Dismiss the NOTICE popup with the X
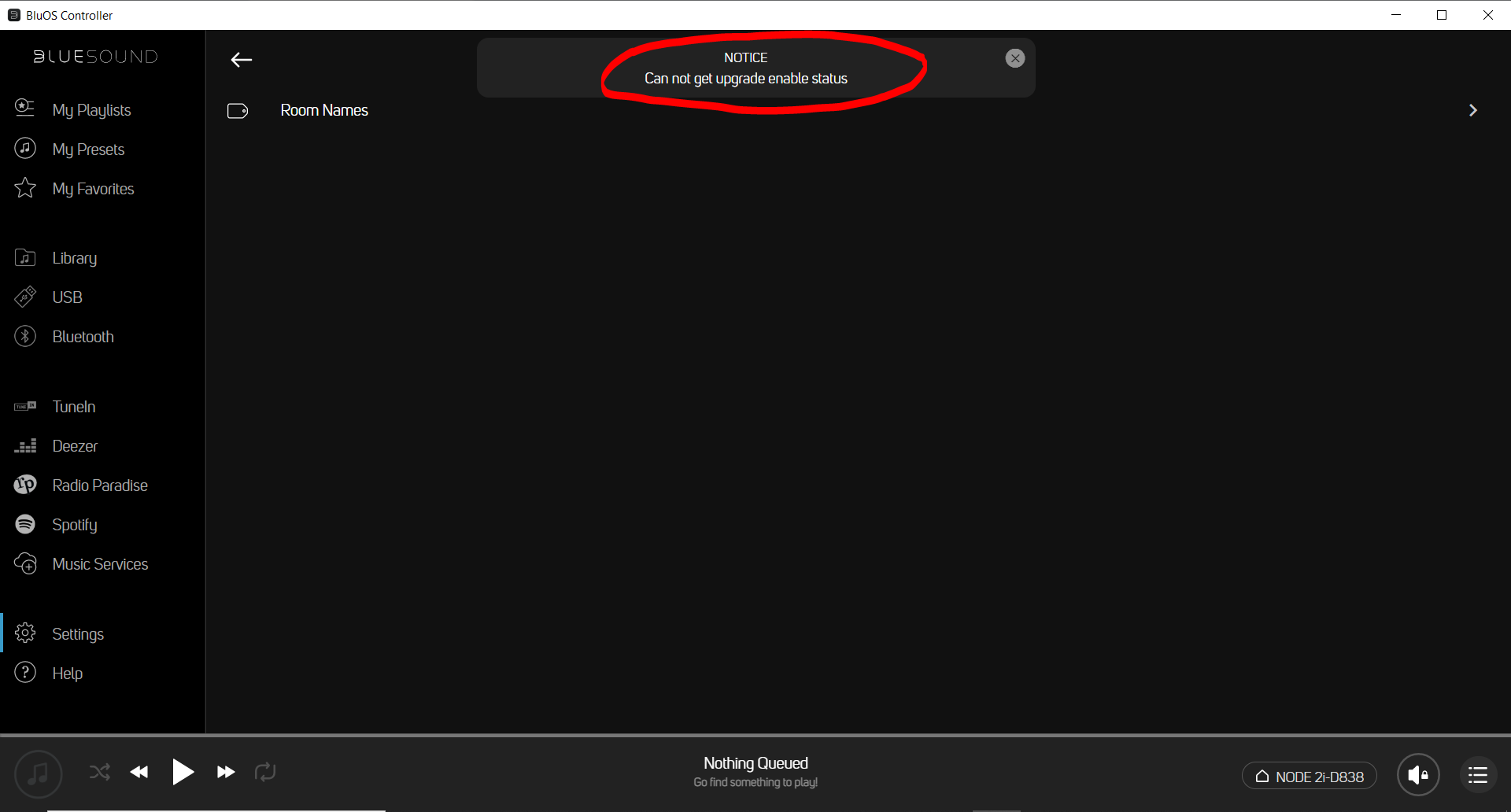This screenshot has width=1511, height=812. (x=1014, y=58)
